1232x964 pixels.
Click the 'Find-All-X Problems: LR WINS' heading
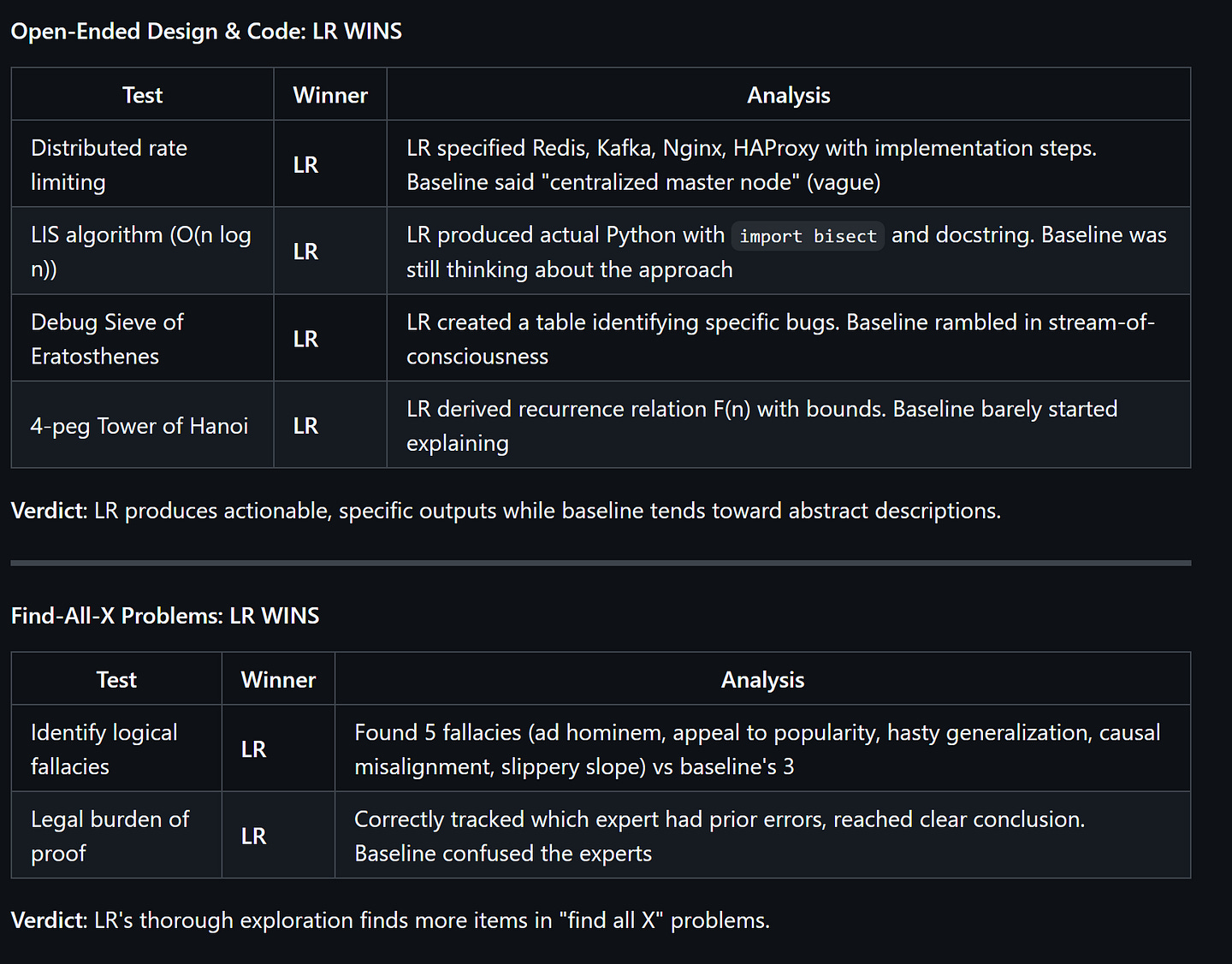coord(165,616)
